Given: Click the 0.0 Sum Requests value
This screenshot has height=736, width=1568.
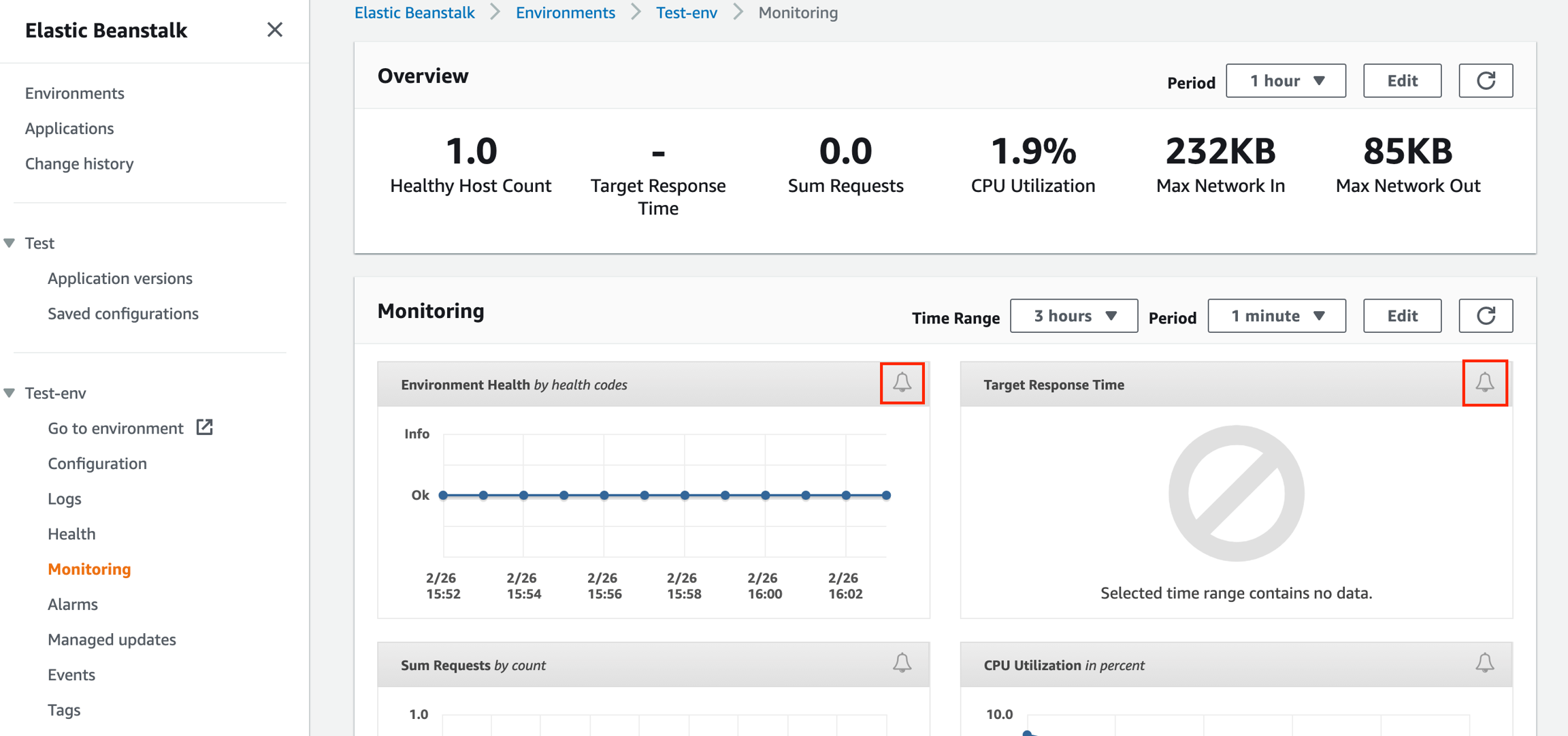Looking at the screenshot, I should (x=846, y=151).
